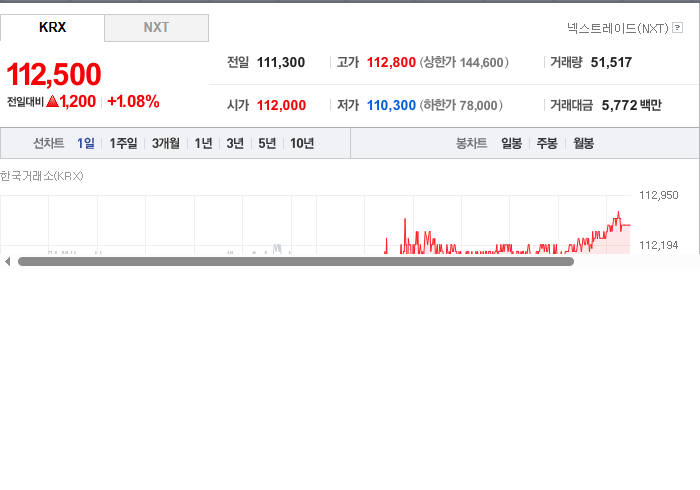Viewport: 700px width, 490px height.
Task: Select the 1일 line chart period
Action: pyautogui.click(x=86, y=143)
